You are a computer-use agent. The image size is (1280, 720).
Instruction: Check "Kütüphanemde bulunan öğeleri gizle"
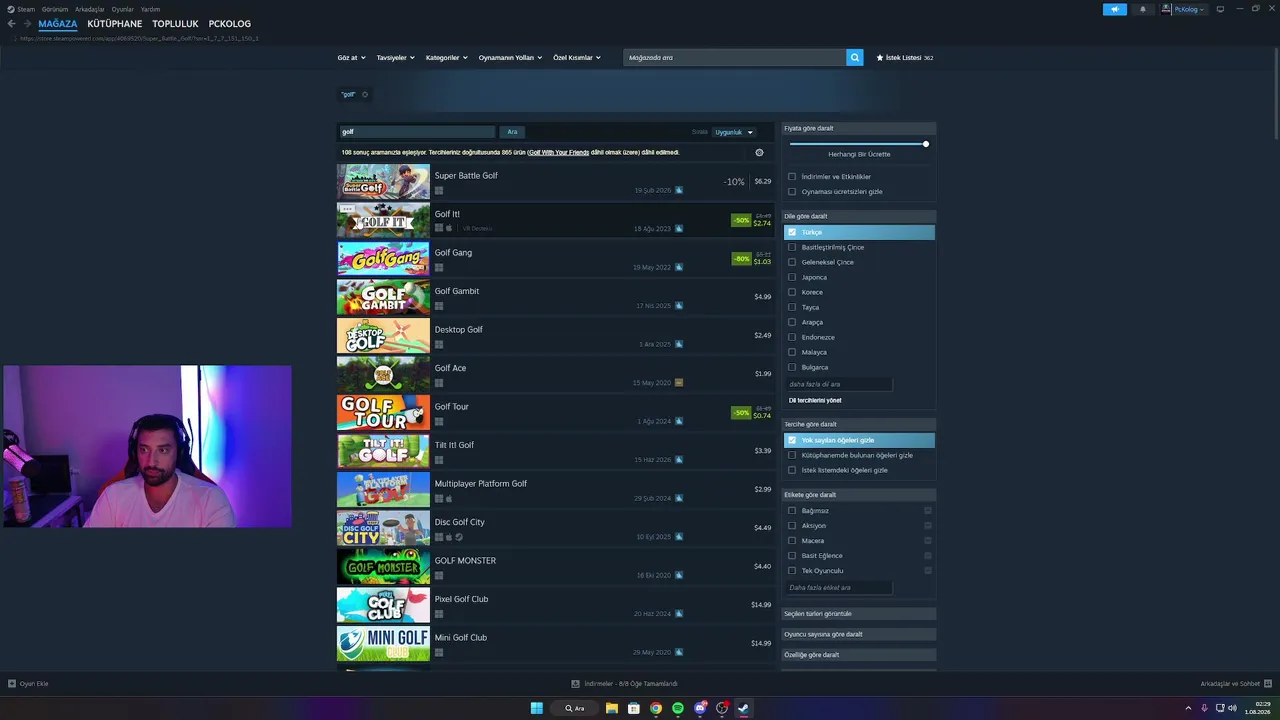pos(792,455)
